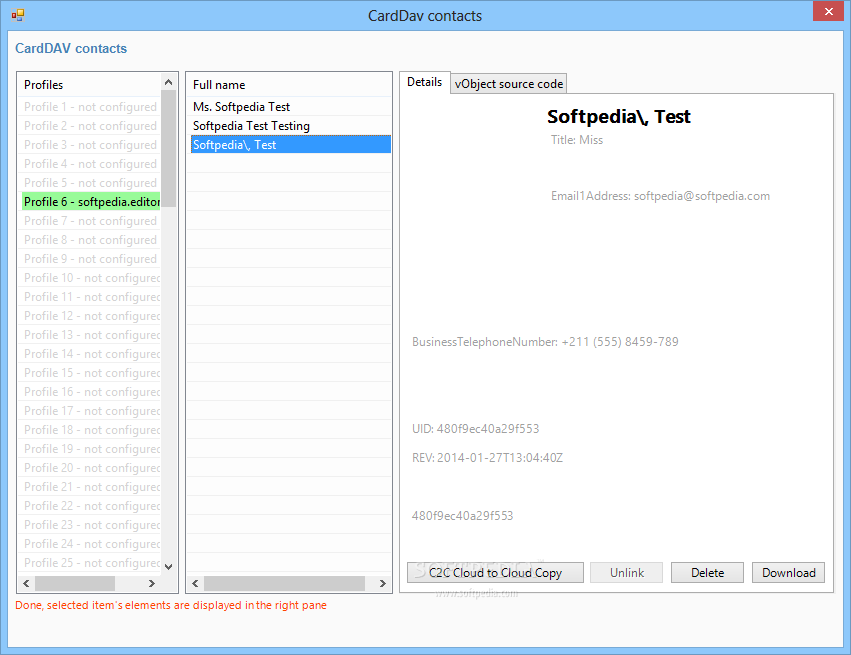Screen dimensions: 851x655
Task: Select Profile 11 - not configured
Action: pos(91,297)
